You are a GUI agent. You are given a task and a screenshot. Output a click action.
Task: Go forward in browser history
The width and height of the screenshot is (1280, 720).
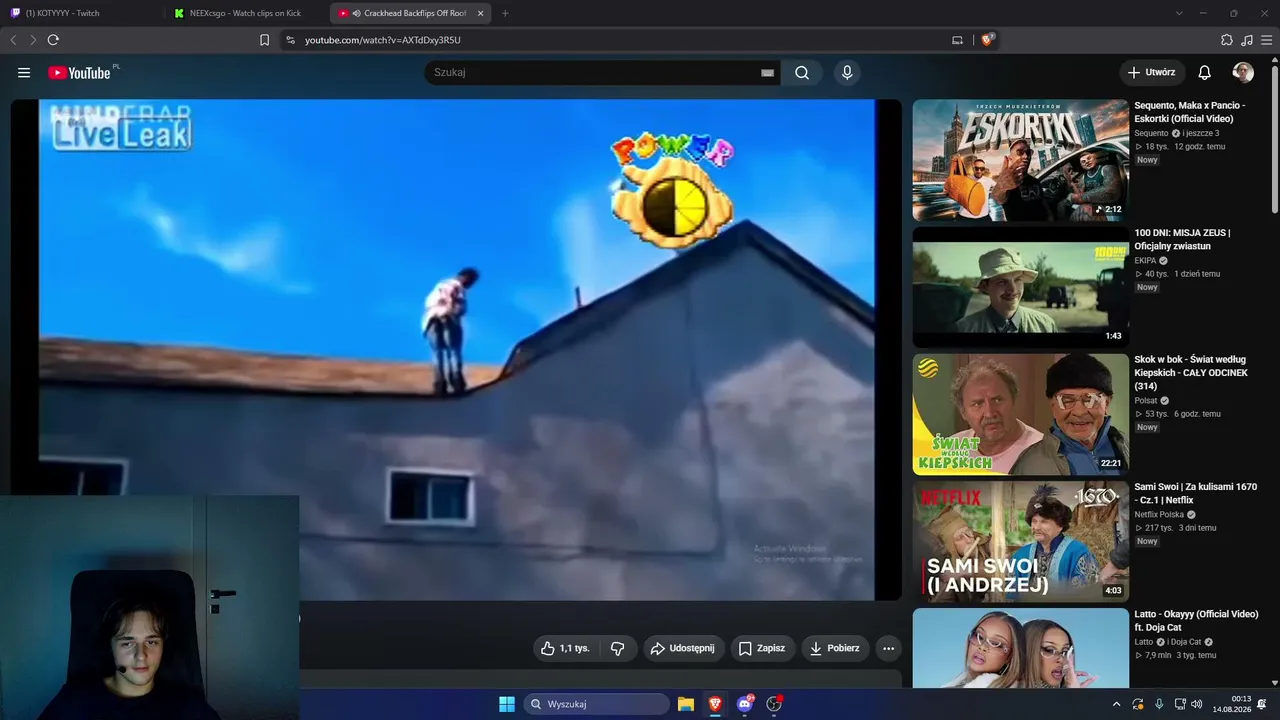[x=33, y=40]
